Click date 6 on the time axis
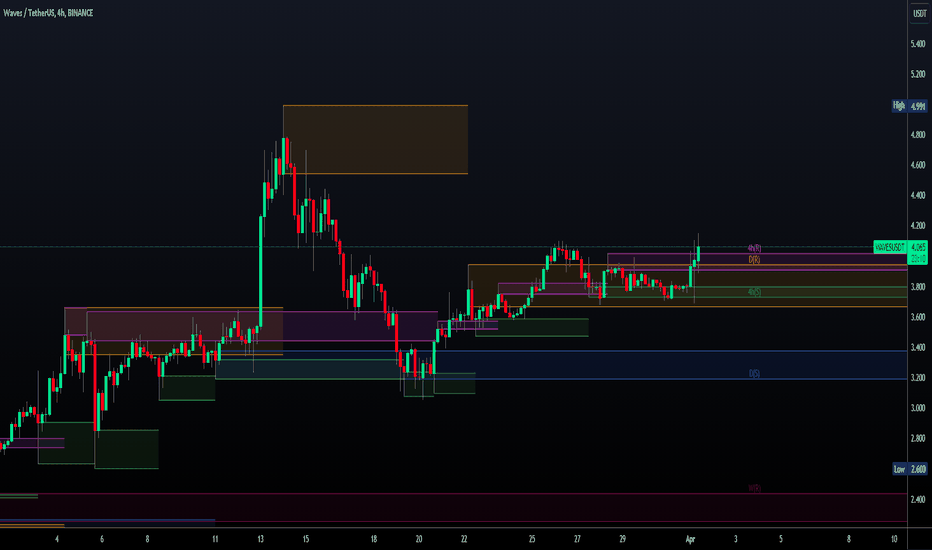This screenshot has height=550, width=932. point(102,539)
